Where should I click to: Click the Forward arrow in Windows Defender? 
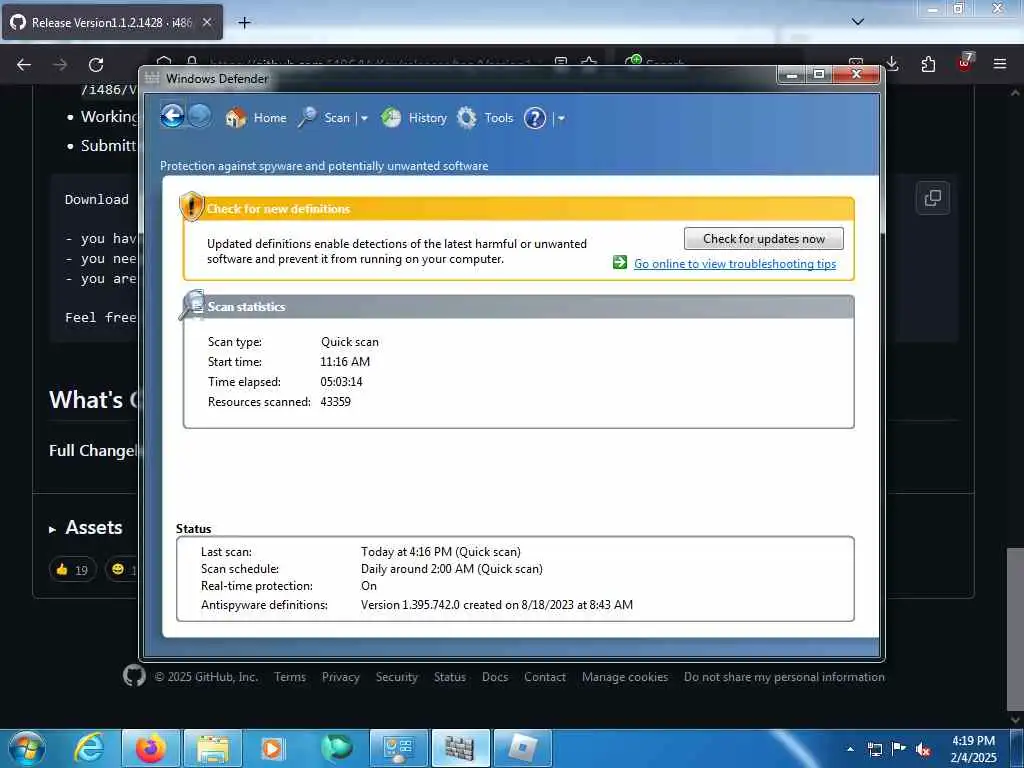199,117
